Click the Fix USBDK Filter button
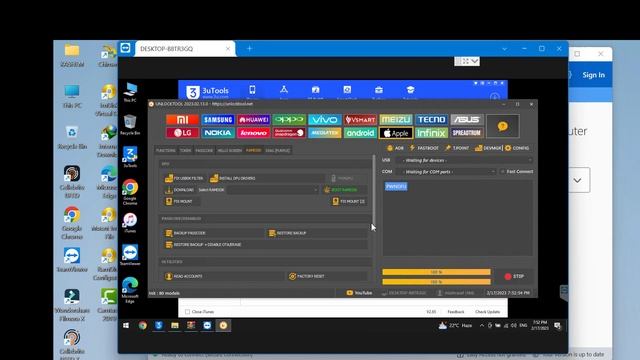This screenshot has width=640, height=360. coord(184,178)
